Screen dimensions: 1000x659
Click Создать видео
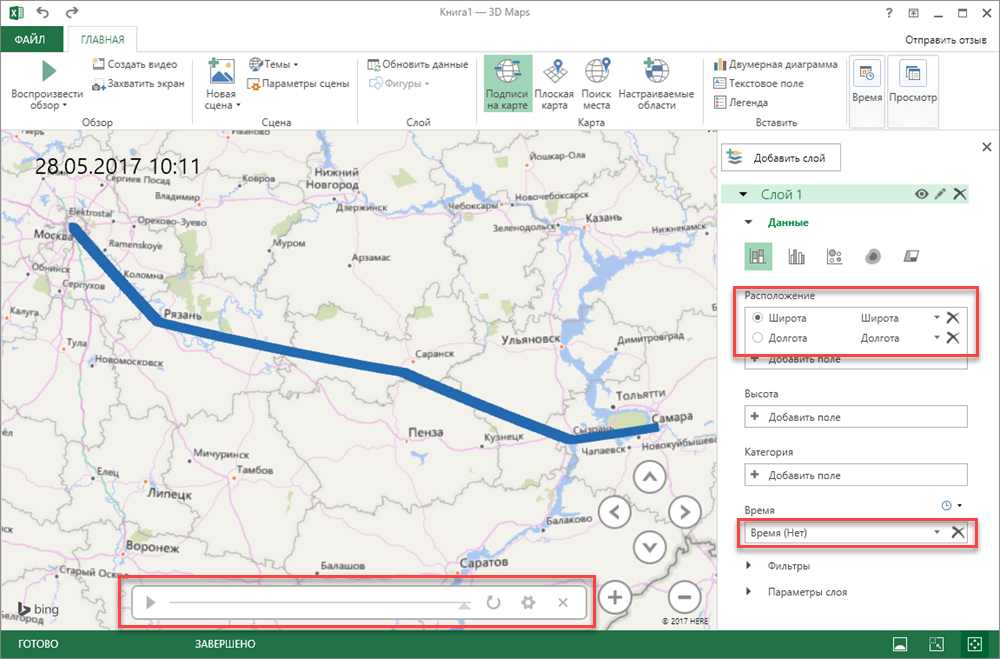tap(135, 64)
